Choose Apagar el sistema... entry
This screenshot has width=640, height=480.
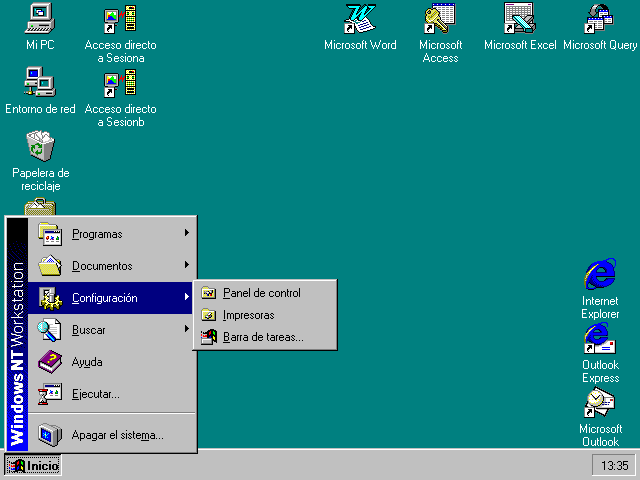click(x=112, y=435)
